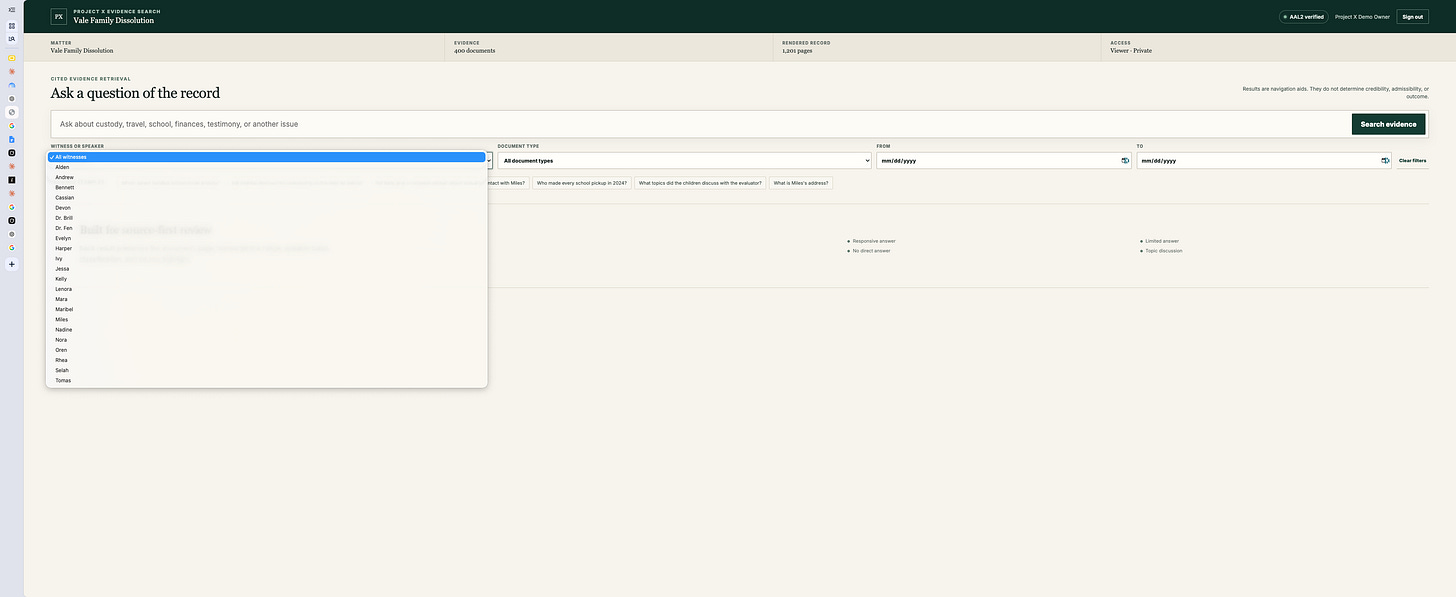Focus the question search input field
Image resolution: width=1456 pixels, height=597 pixels.
click(700, 124)
